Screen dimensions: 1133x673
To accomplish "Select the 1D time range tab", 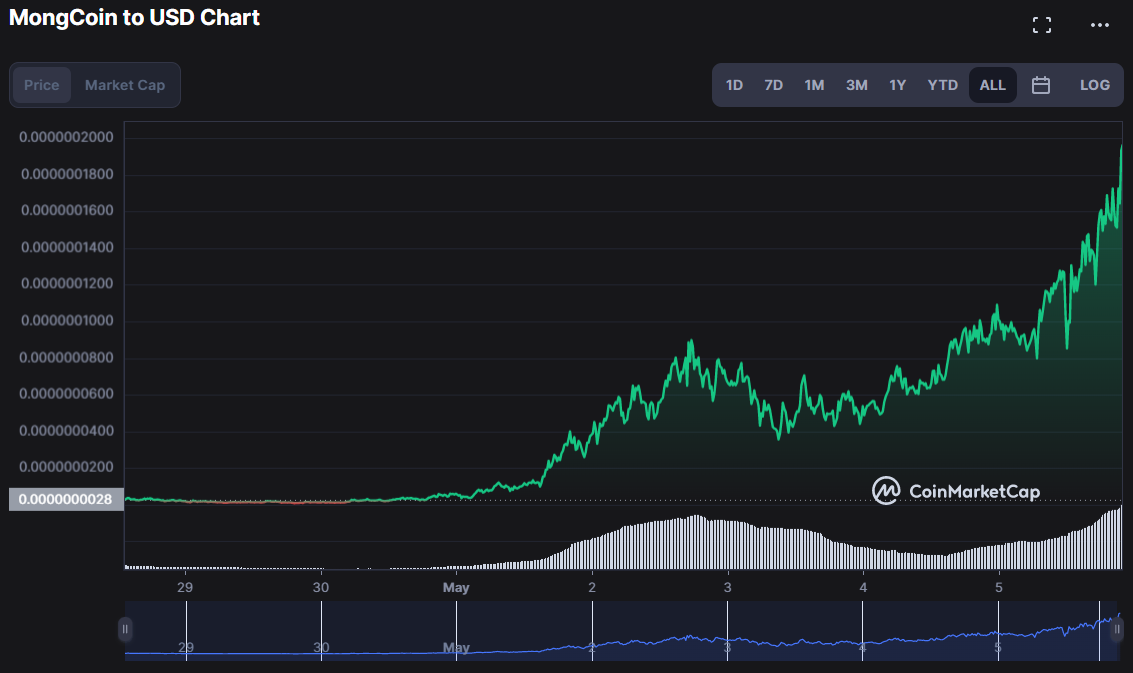I will [x=734, y=85].
